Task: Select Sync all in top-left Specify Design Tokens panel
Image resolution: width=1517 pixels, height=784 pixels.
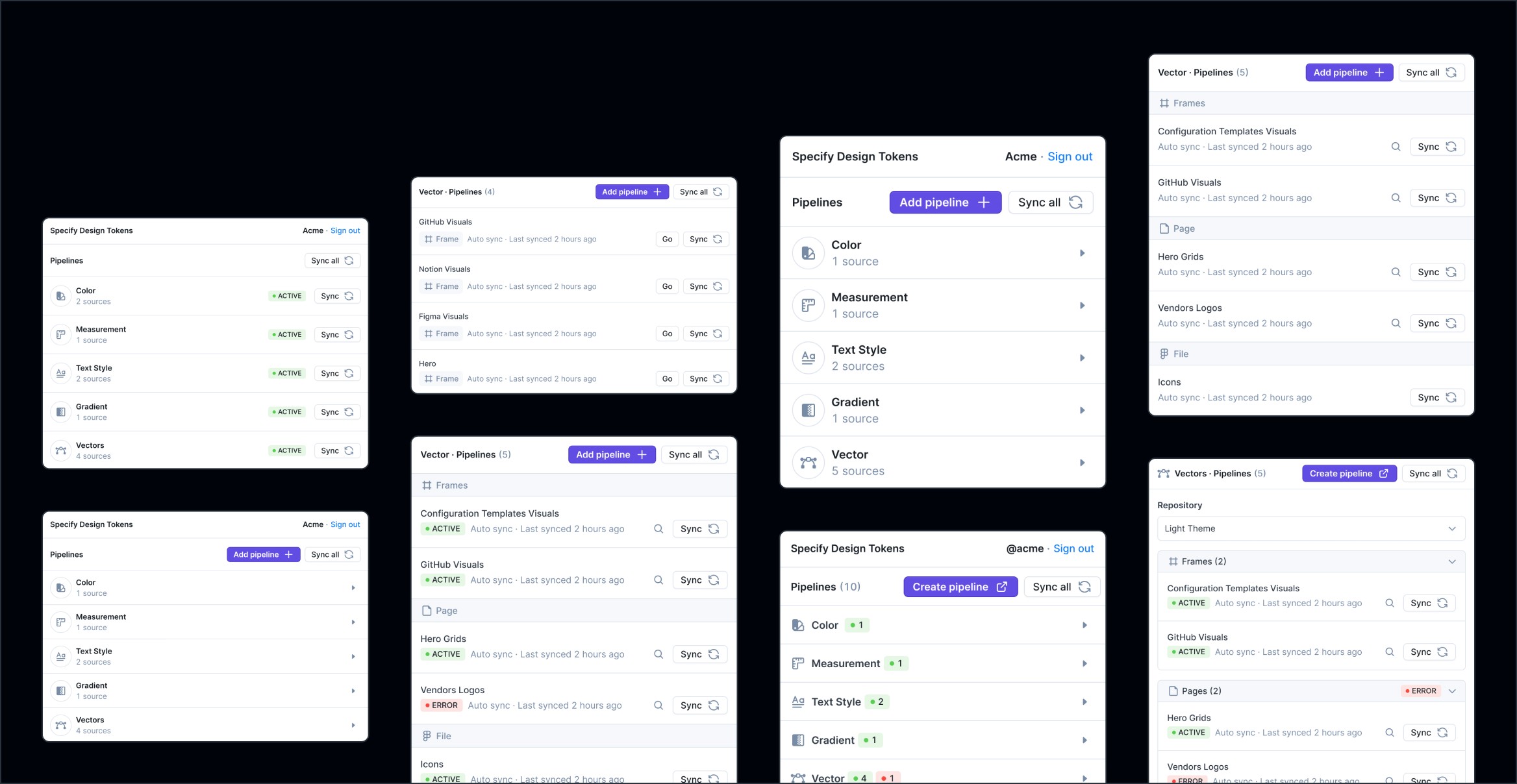Action: pos(330,261)
